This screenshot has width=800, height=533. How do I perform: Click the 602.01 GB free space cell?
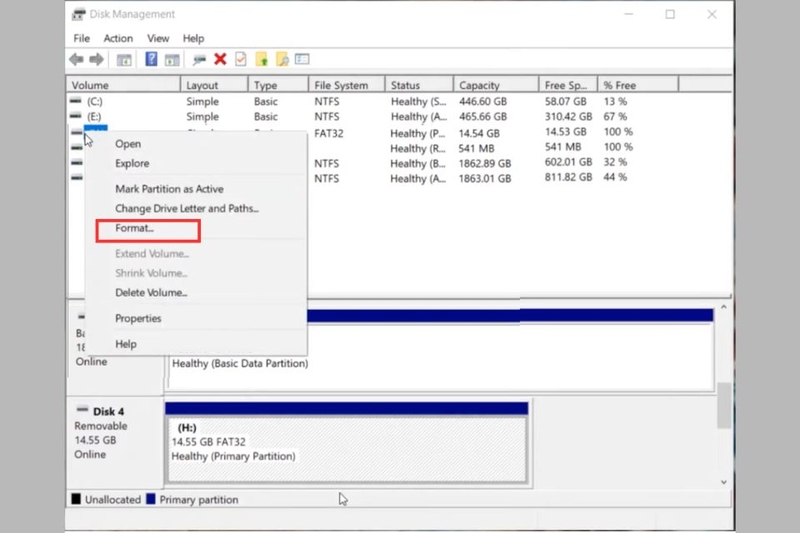568,162
